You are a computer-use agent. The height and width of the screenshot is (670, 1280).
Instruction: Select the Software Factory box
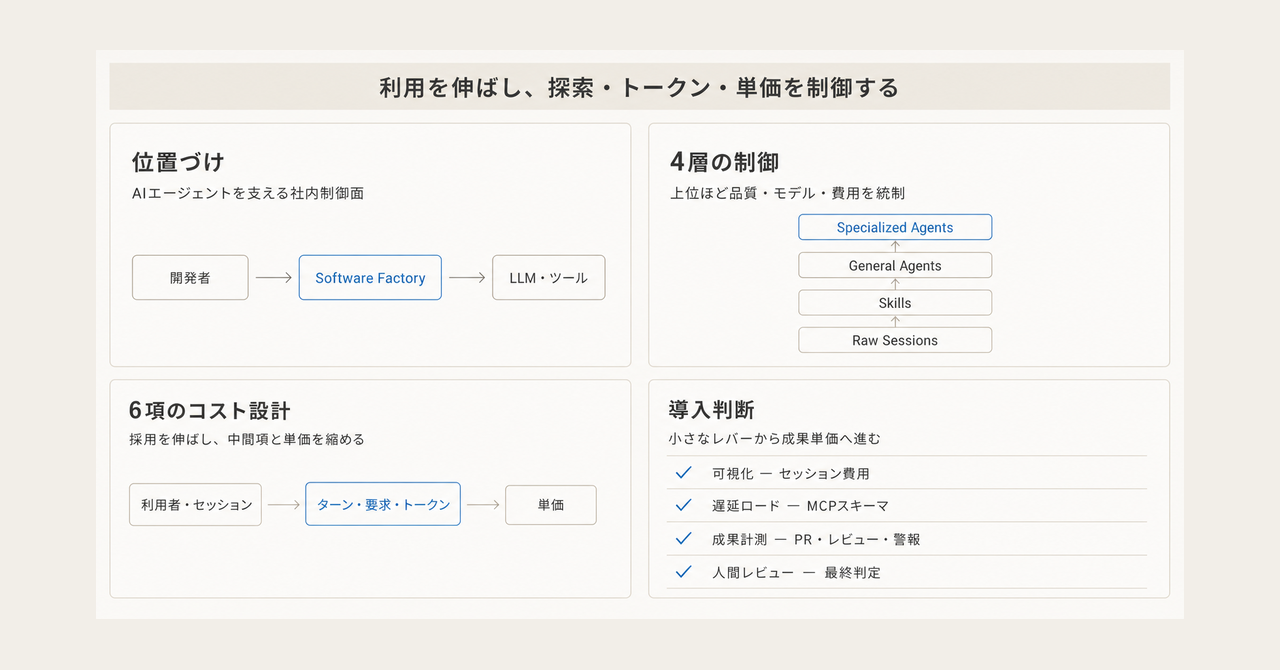click(370, 278)
